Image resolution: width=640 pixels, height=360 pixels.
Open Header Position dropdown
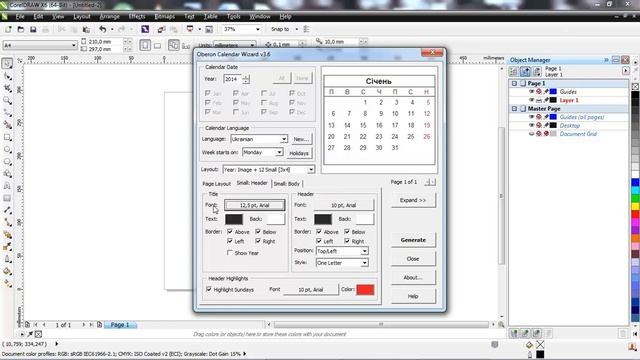(x=364, y=251)
